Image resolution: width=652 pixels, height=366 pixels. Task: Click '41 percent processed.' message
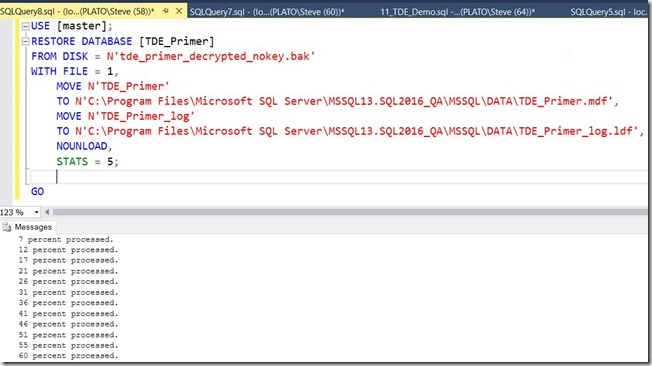pos(68,314)
